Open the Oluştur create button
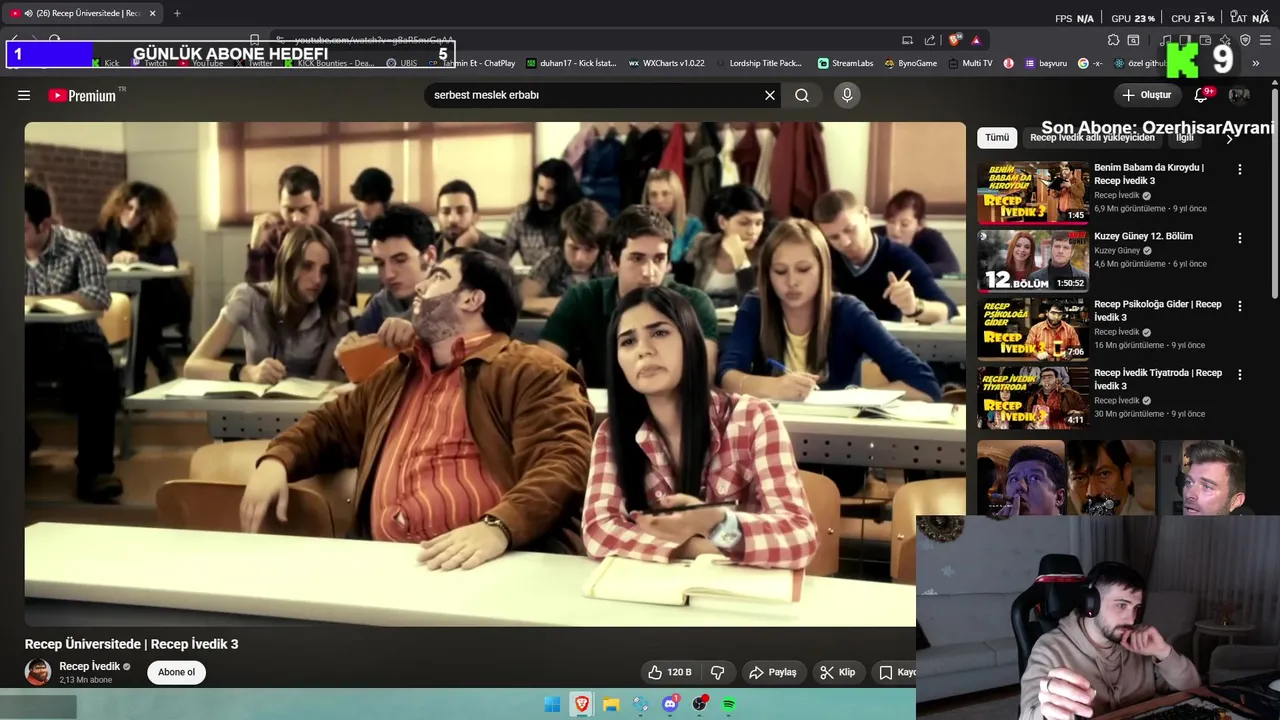The width and height of the screenshot is (1280, 720). (x=1147, y=95)
